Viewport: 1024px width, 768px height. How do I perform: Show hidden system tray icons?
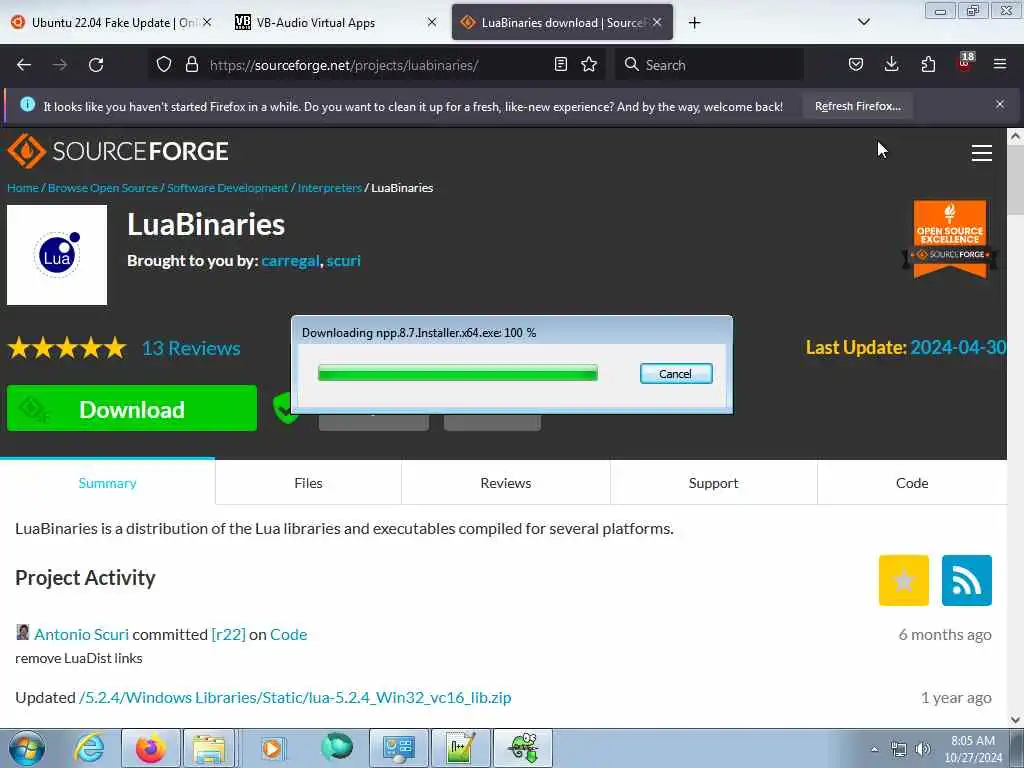click(x=874, y=749)
